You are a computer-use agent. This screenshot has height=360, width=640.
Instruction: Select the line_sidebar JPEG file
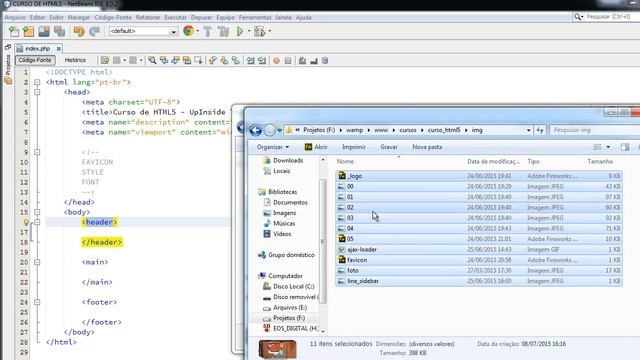[x=479, y=281]
